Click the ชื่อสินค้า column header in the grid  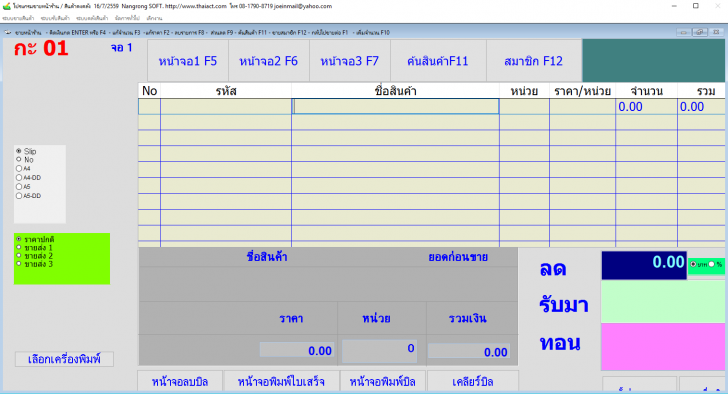click(396, 91)
